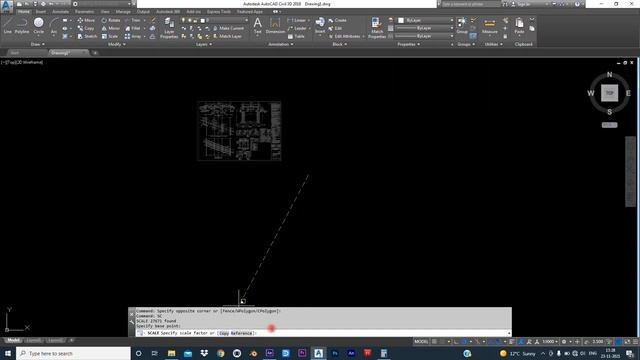The height and width of the screenshot is (360, 640).
Task: Click the Array tool
Action: coord(133,36)
